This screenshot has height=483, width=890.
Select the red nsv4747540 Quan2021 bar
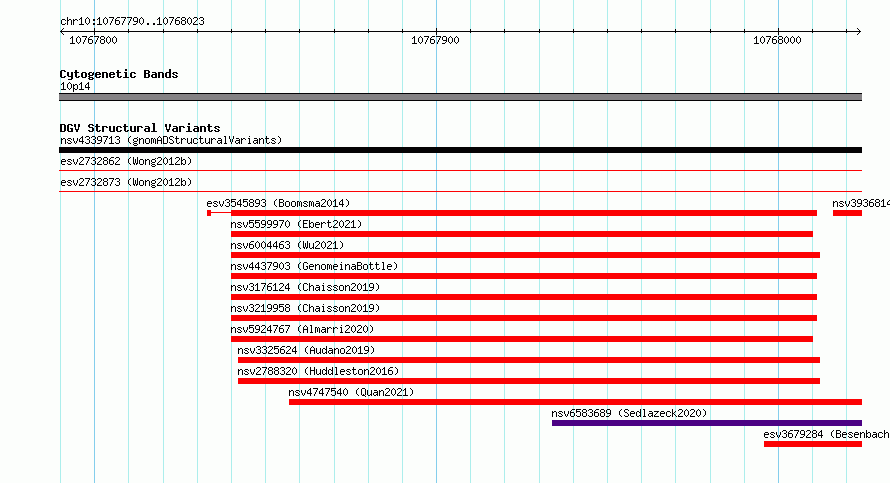pos(576,402)
